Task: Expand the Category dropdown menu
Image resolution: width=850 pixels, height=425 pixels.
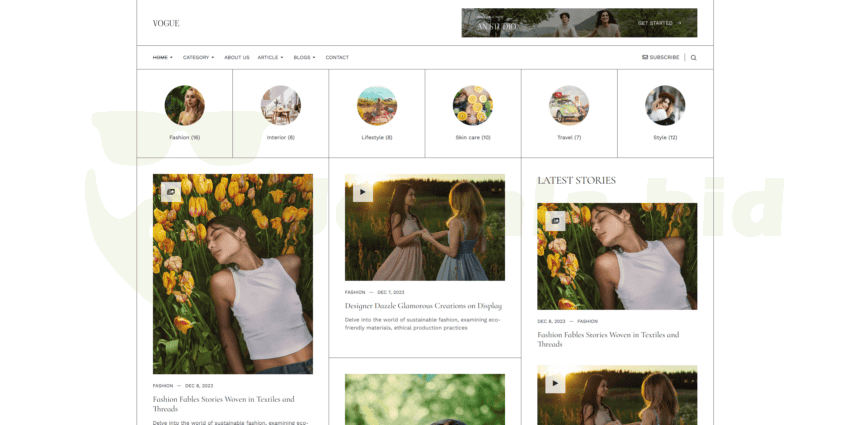Action: tap(198, 57)
